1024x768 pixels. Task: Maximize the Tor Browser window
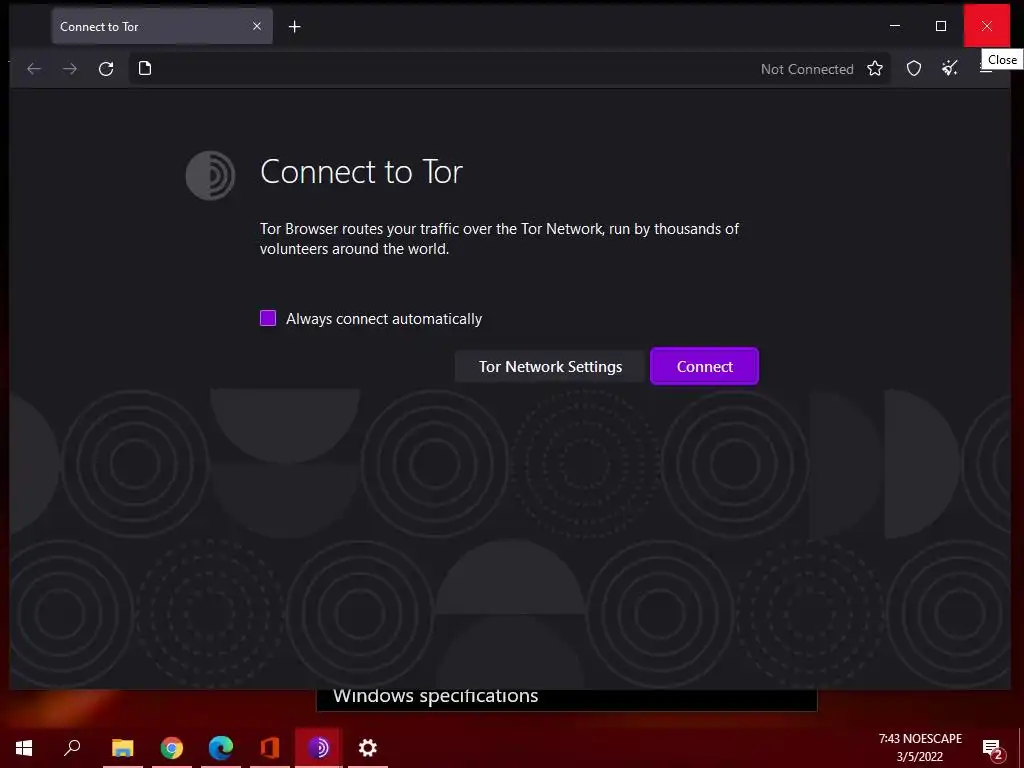[x=940, y=26]
